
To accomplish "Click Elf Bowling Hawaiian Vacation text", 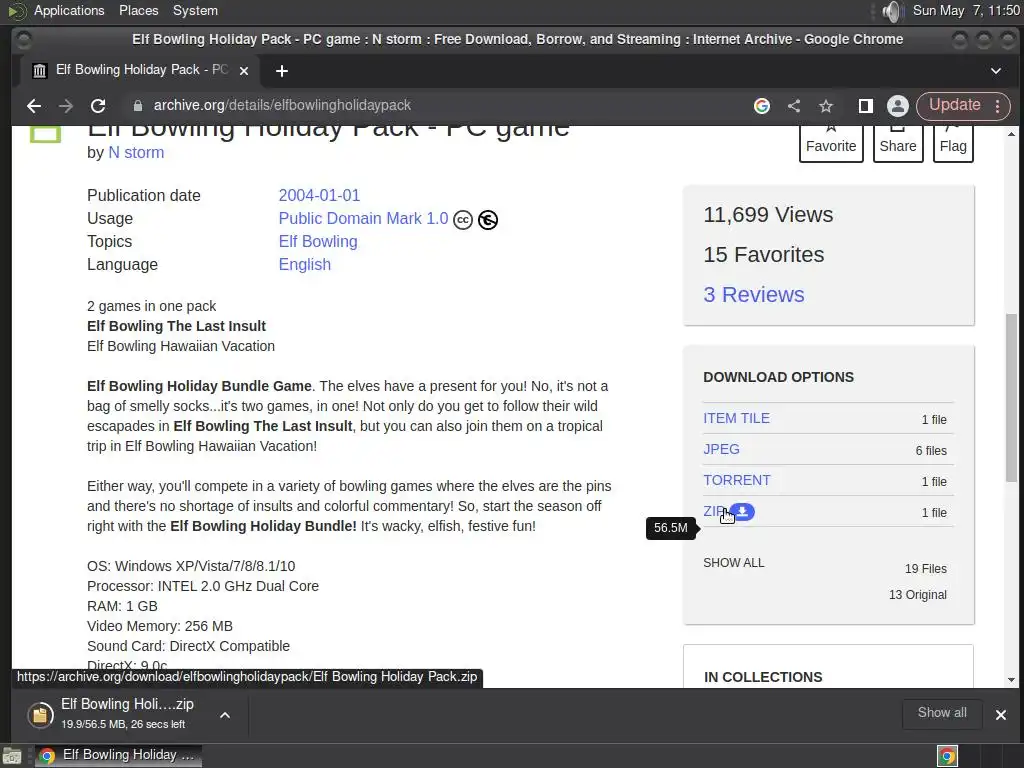I will [181, 346].
